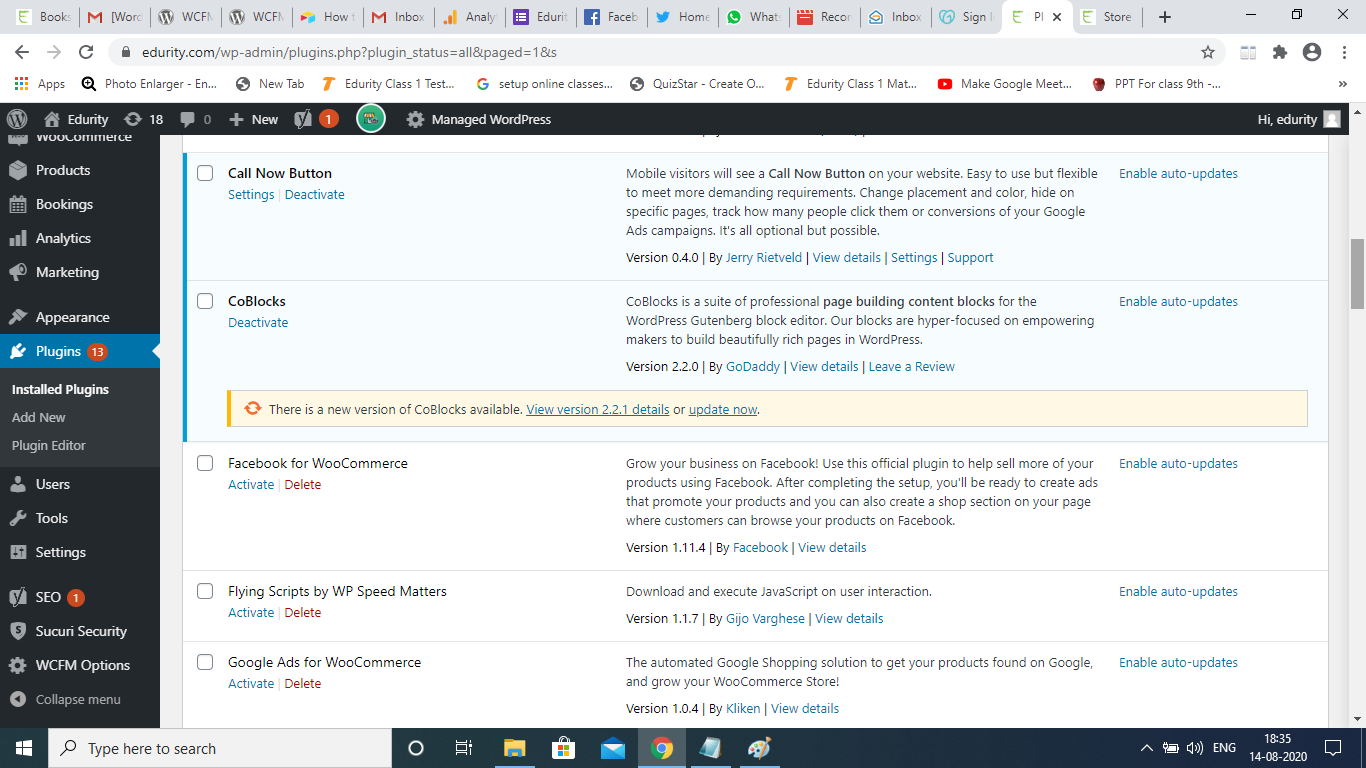Open Windows Start menu
The image size is (1366, 768).
tap(23, 748)
